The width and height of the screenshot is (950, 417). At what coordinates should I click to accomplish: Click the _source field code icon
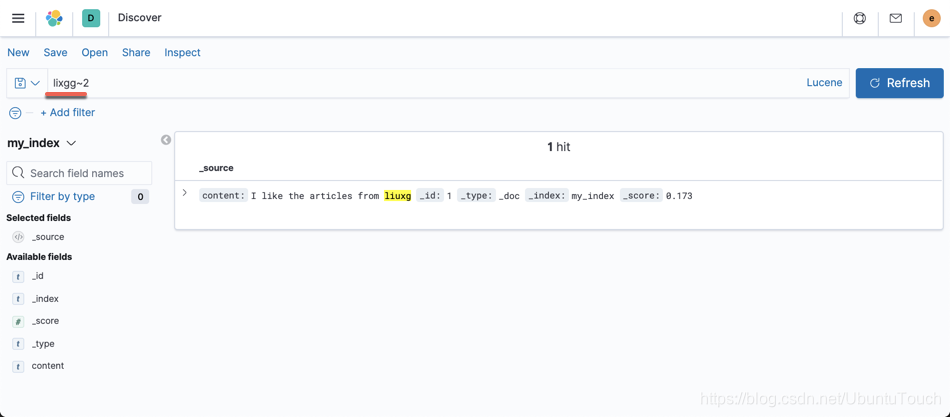[x=18, y=237]
